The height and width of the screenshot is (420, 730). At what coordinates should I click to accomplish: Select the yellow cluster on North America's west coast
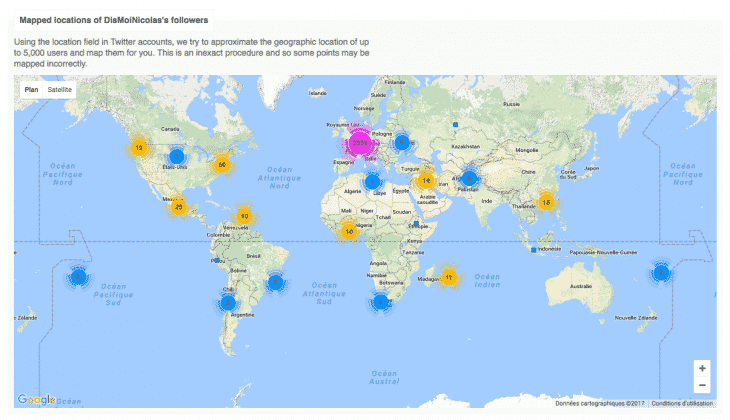coord(138,148)
